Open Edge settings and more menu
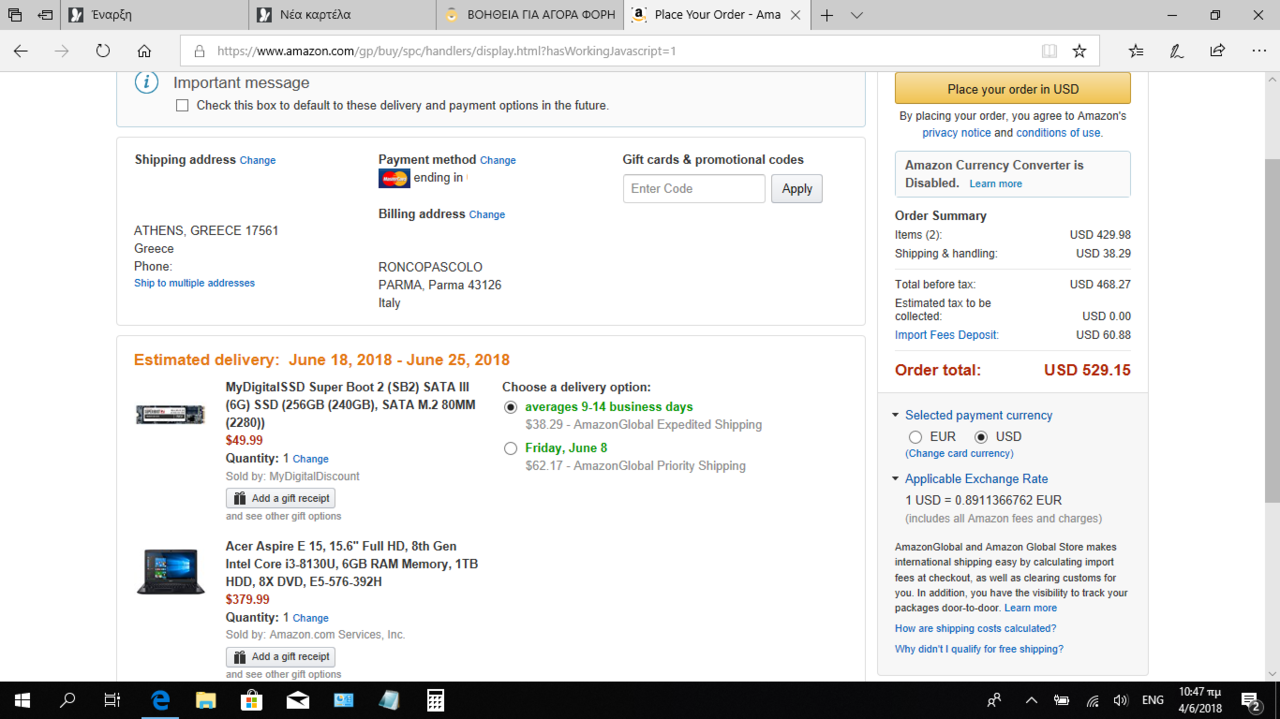 (1258, 51)
